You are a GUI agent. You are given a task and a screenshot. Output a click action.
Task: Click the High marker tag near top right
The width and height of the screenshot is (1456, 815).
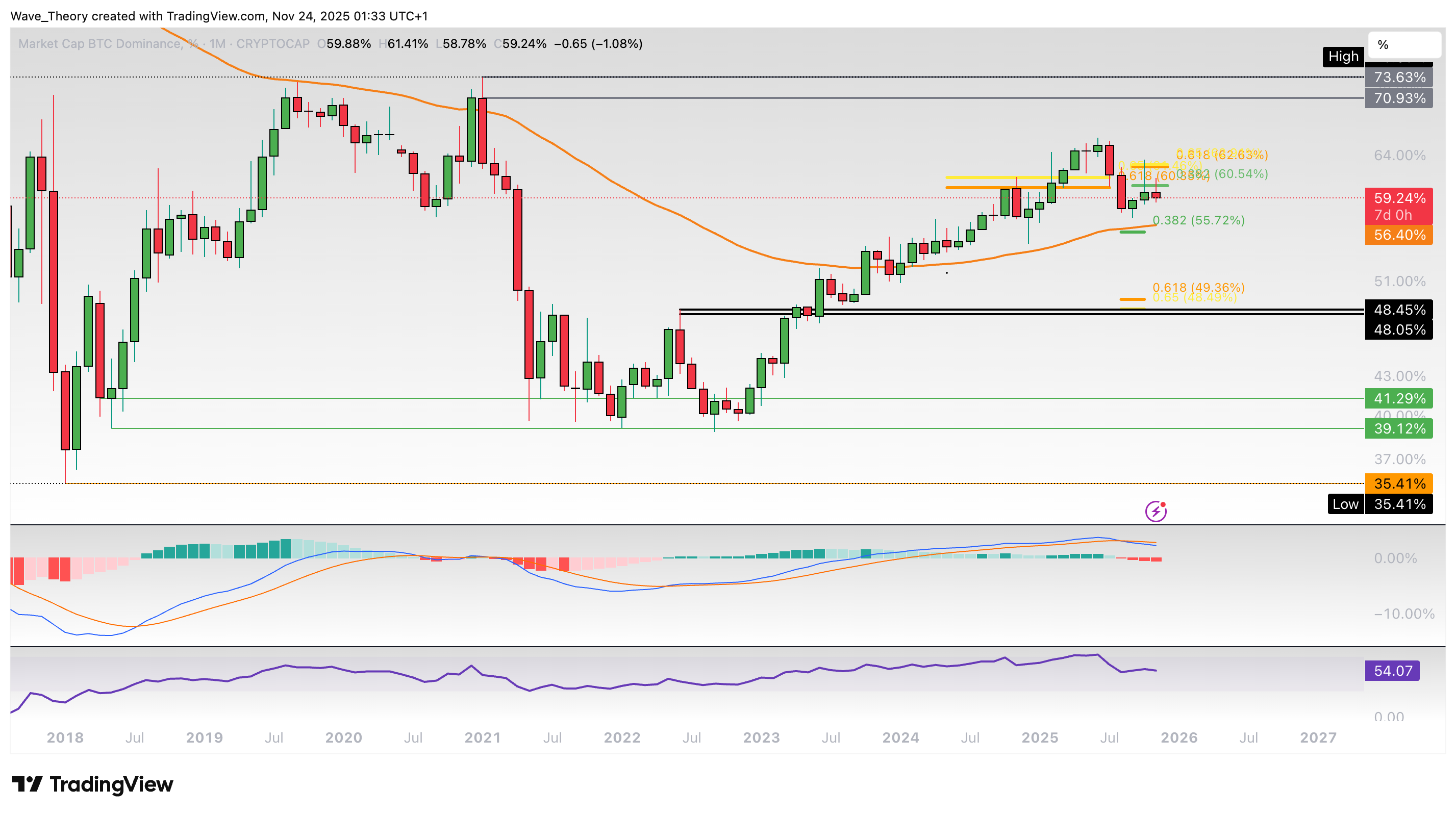pyautogui.click(x=1344, y=57)
